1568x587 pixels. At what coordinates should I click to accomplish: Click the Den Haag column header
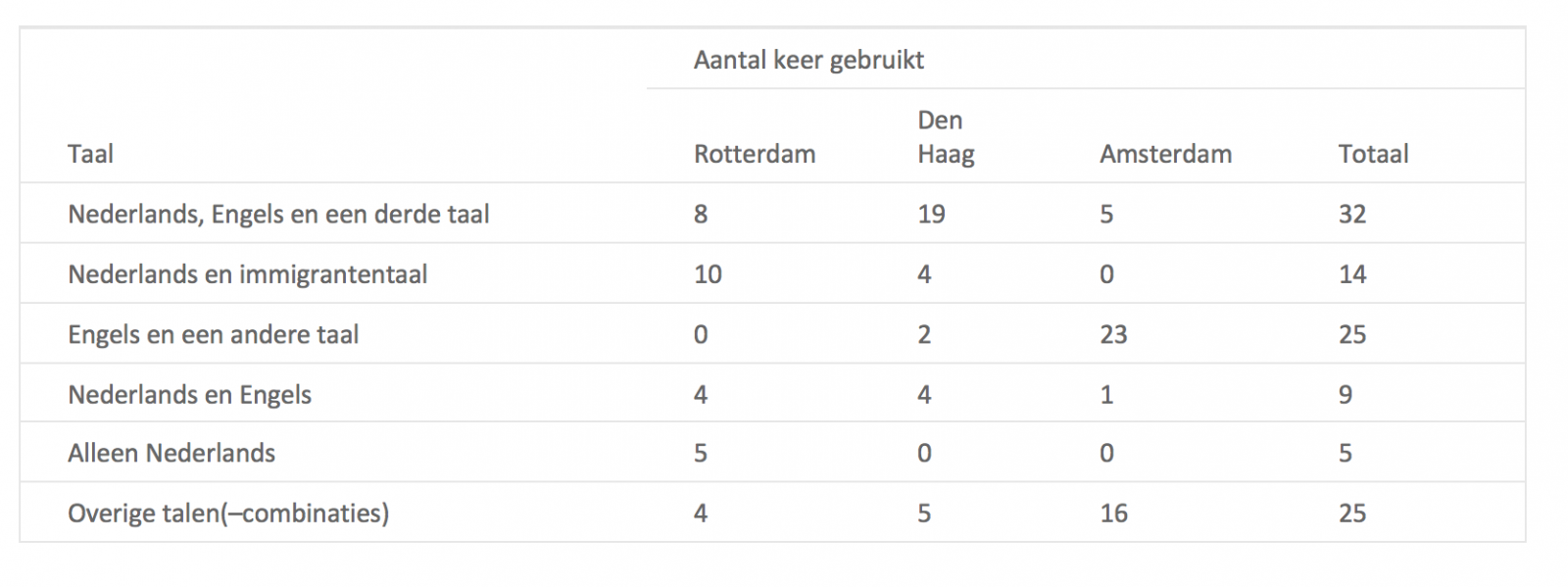click(946, 137)
